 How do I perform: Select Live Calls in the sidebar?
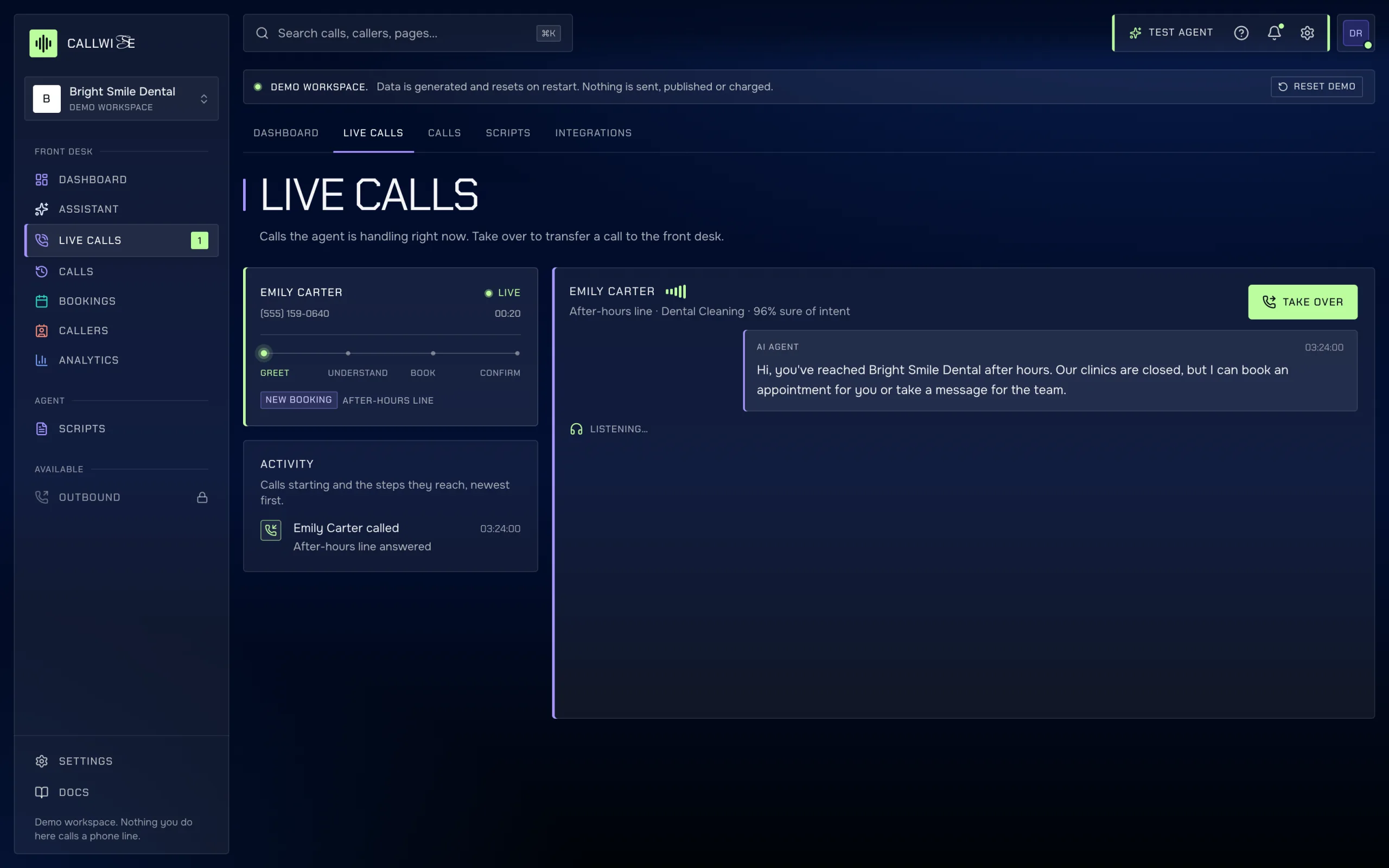pyautogui.click(x=122, y=240)
